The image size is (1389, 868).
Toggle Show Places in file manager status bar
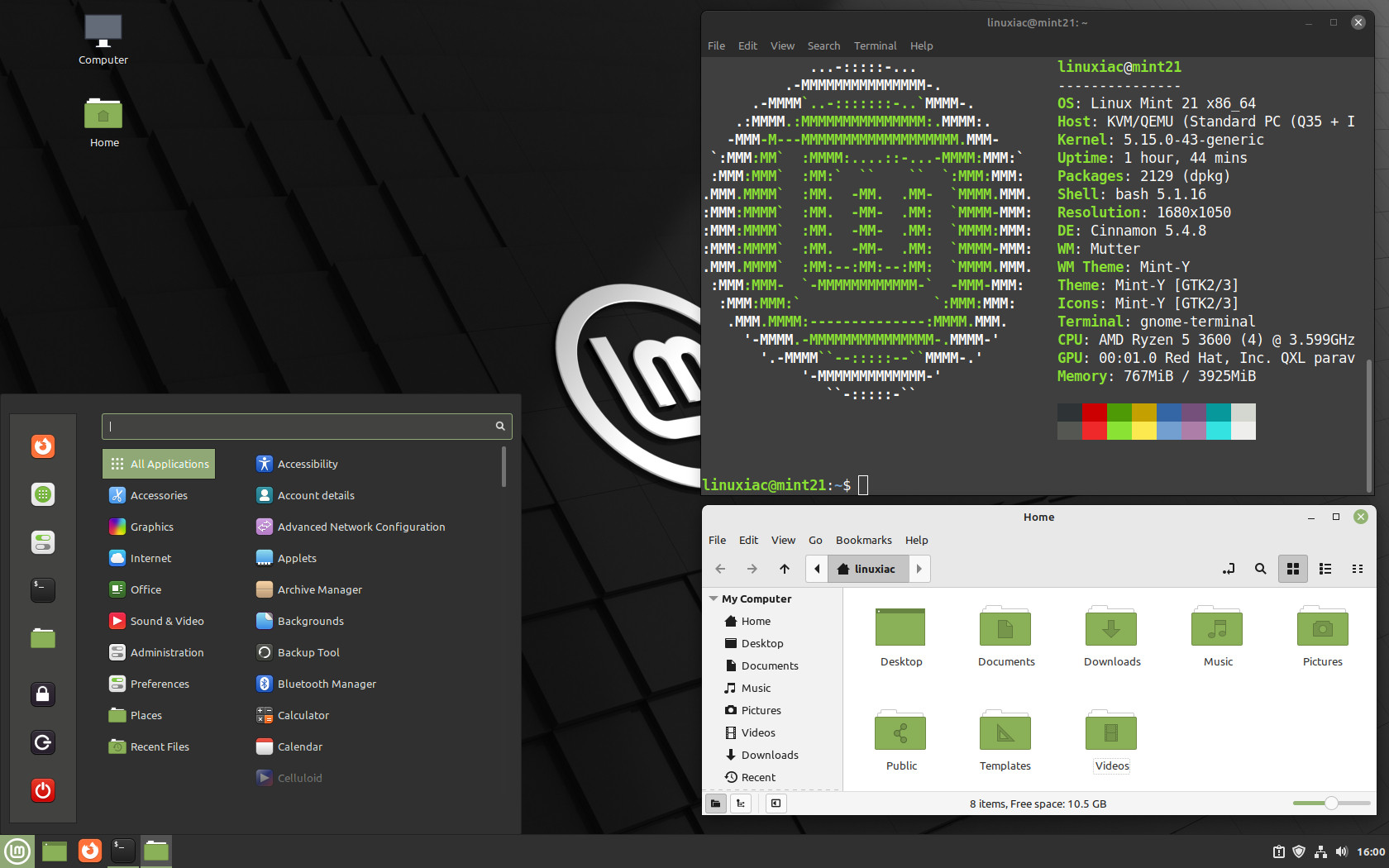click(716, 803)
